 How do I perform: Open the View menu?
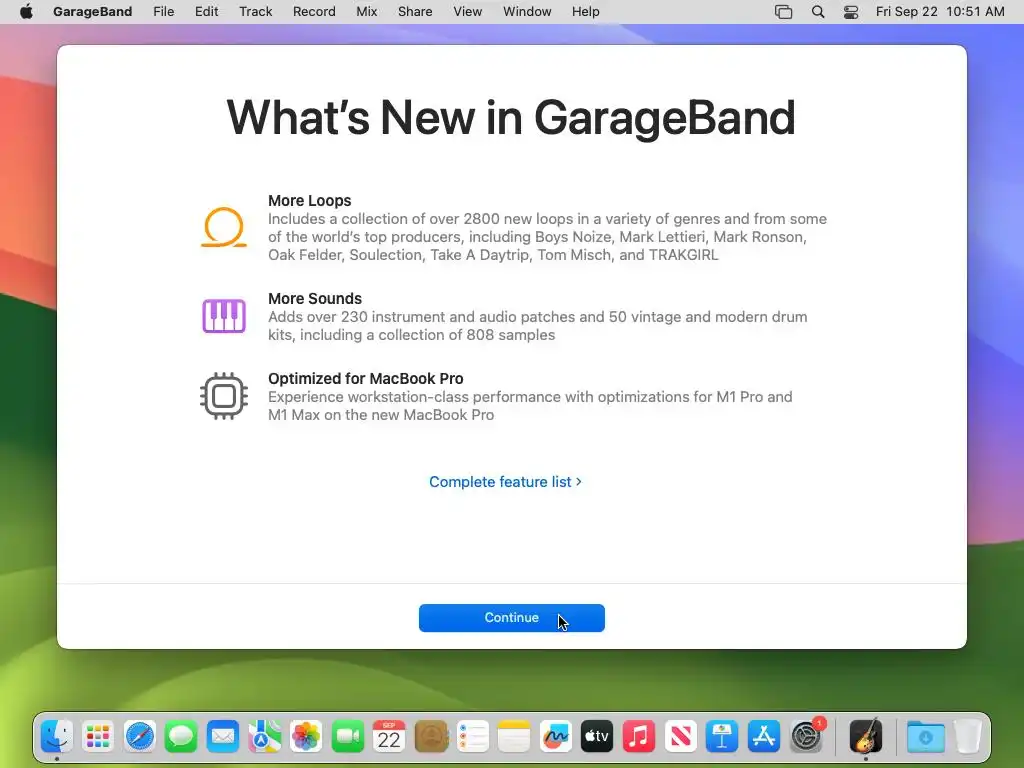tap(468, 12)
